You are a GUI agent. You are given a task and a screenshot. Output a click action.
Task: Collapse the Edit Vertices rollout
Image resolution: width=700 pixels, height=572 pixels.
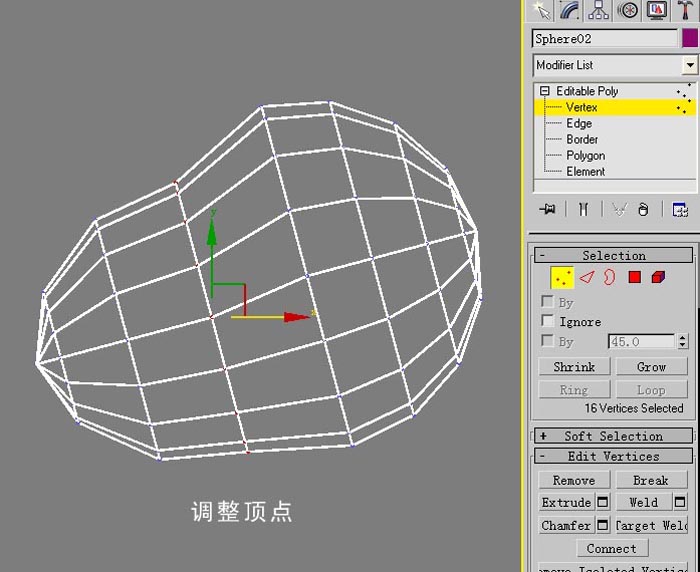tap(613, 456)
